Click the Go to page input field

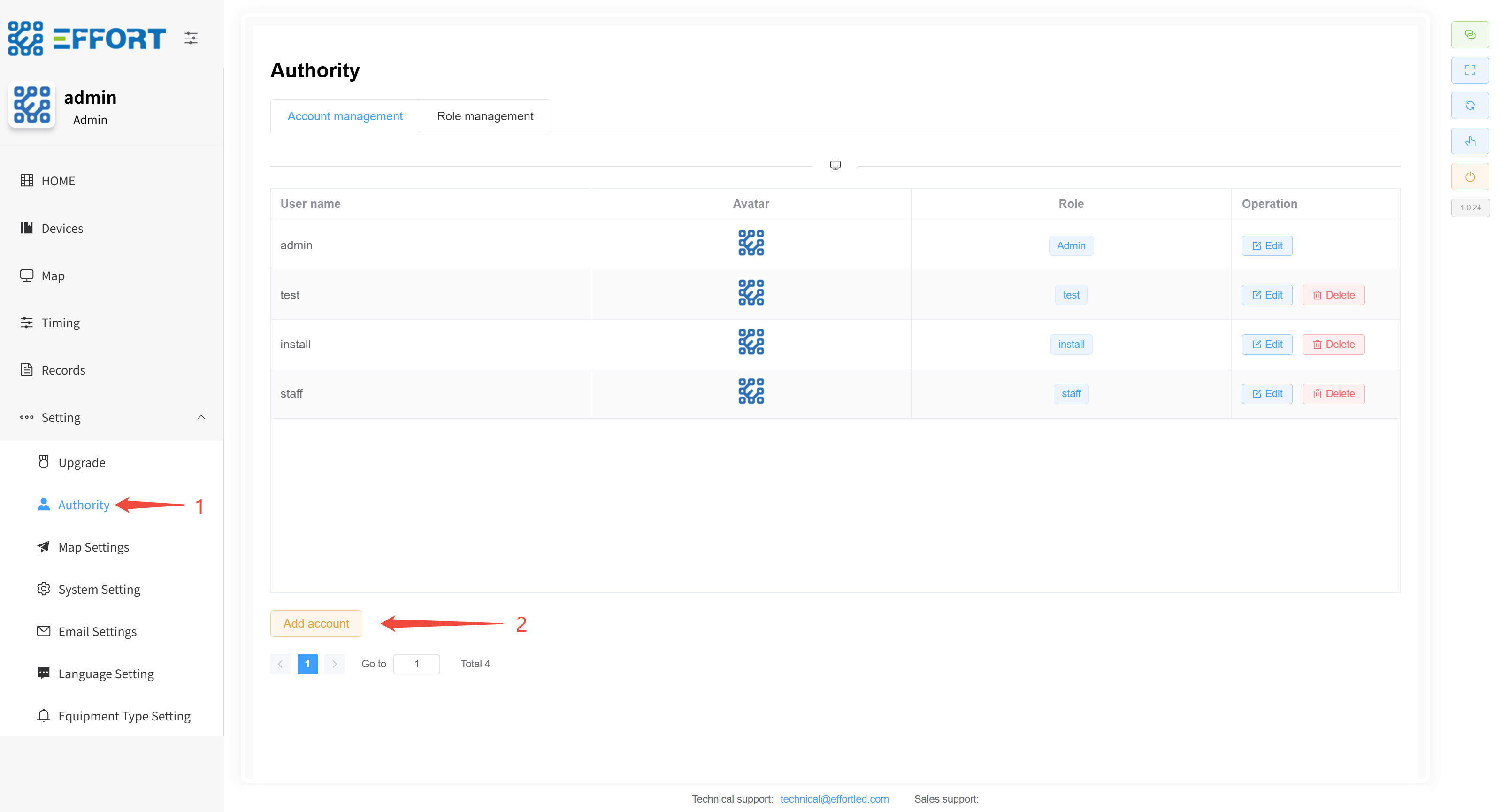(x=416, y=664)
